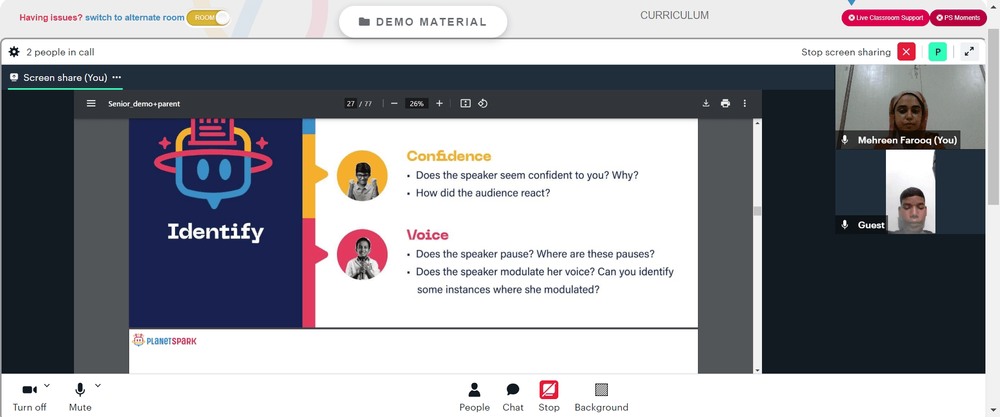Click the PDF vertical scrollbar thumb
This screenshot has width=1000, height=417.
pos(757,211)
